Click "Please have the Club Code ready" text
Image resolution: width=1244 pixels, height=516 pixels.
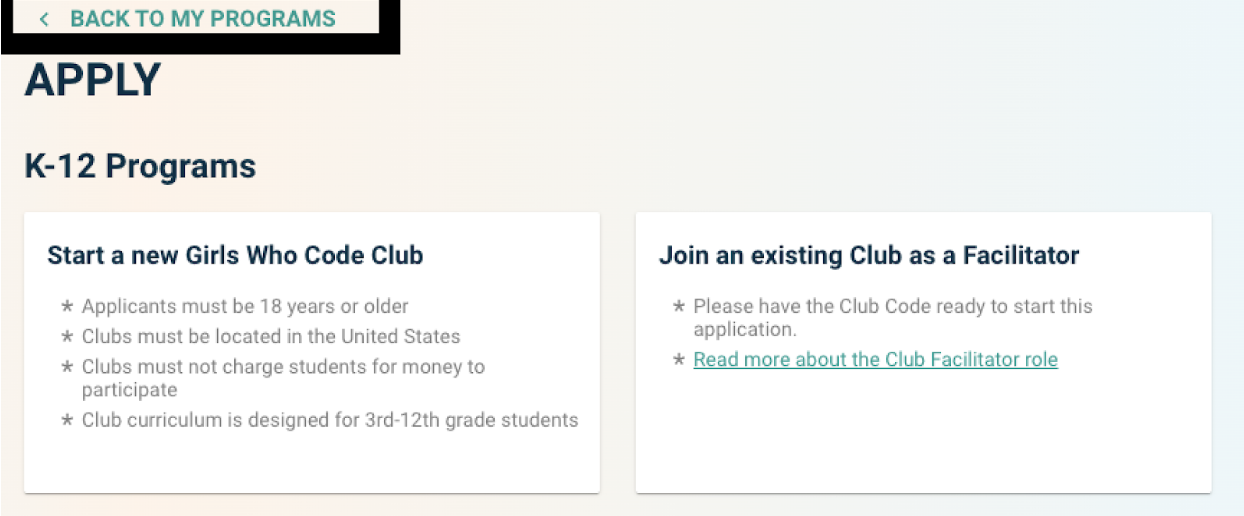[893, 307]
